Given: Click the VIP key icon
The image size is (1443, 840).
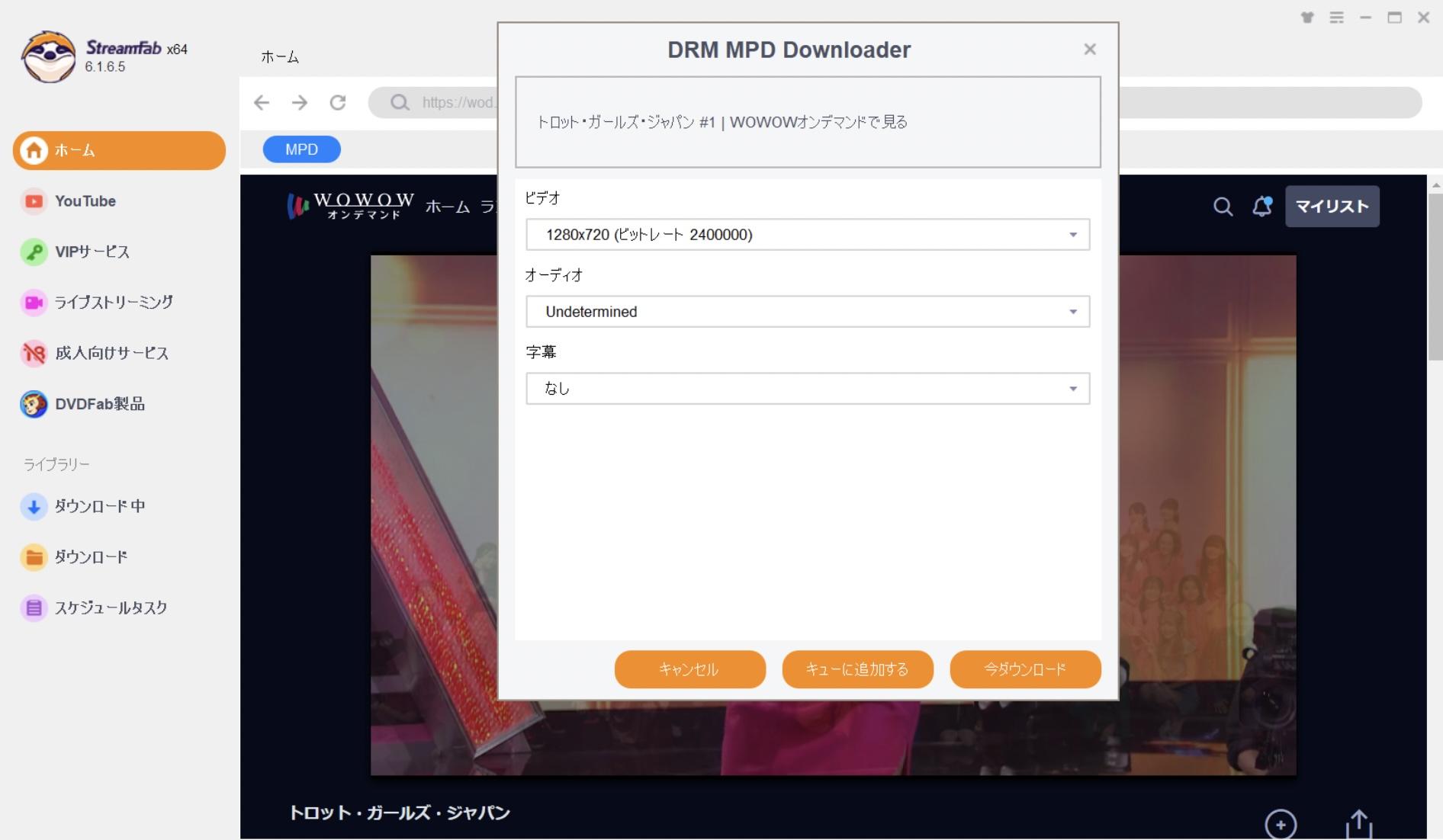Looking at the screenshot, I should click(34, 252).
